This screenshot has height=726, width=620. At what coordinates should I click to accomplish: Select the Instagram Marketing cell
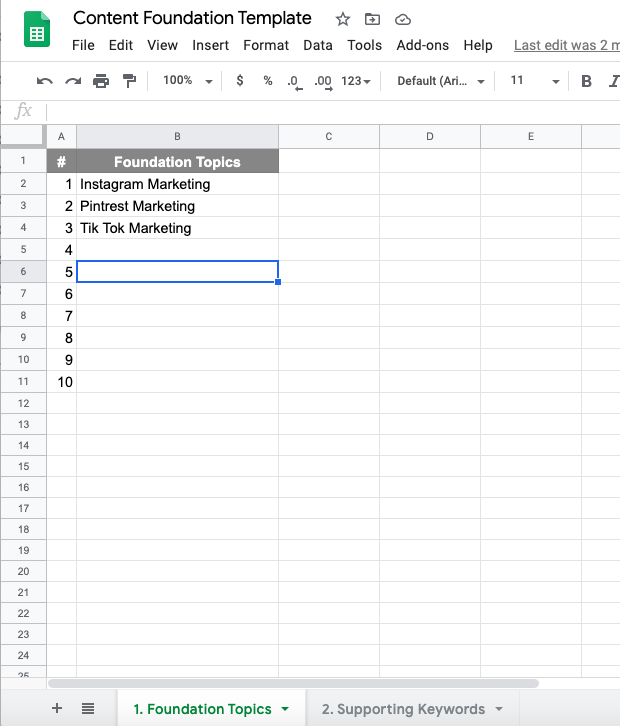point(177,184)
